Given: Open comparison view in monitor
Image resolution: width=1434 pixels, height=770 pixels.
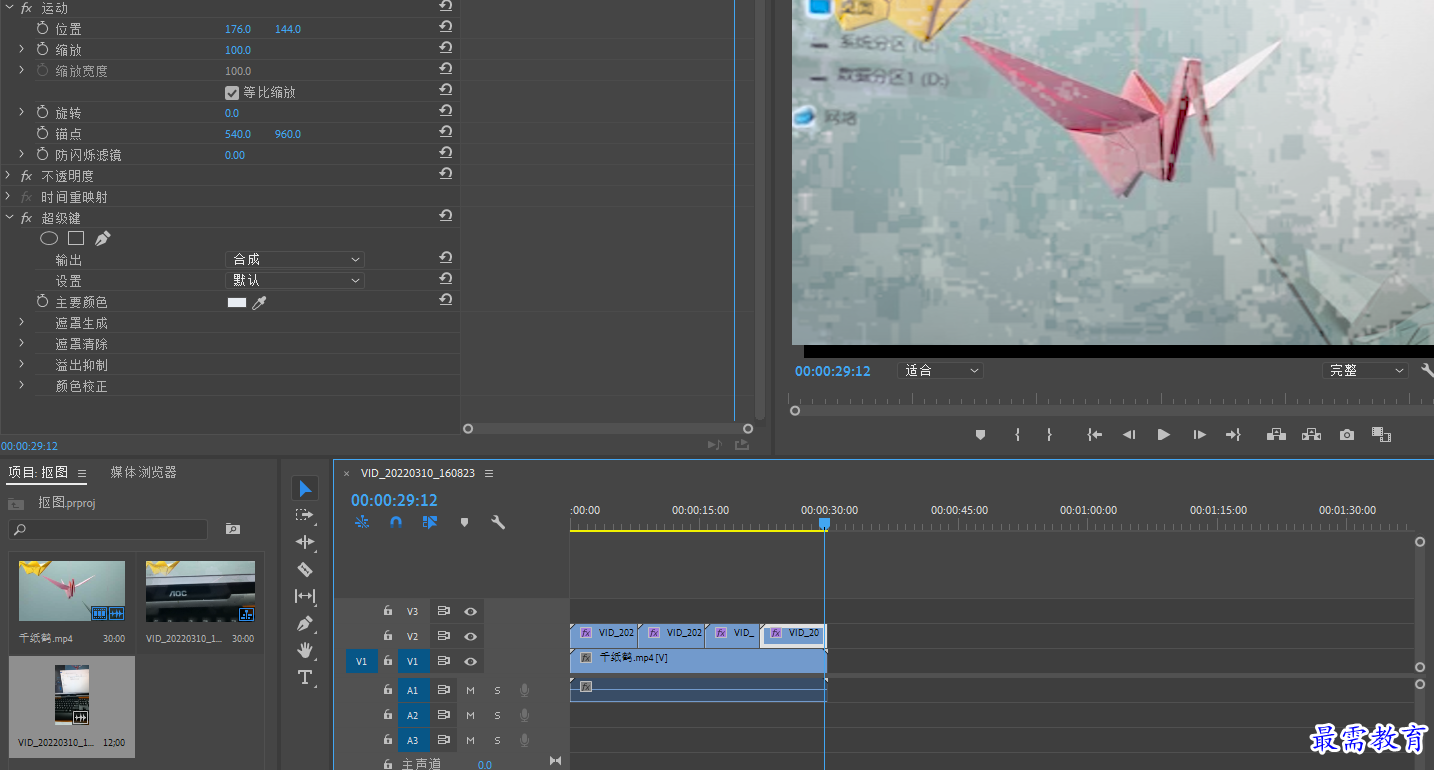Looking at the screenshot, I should tap(1381, 435).
